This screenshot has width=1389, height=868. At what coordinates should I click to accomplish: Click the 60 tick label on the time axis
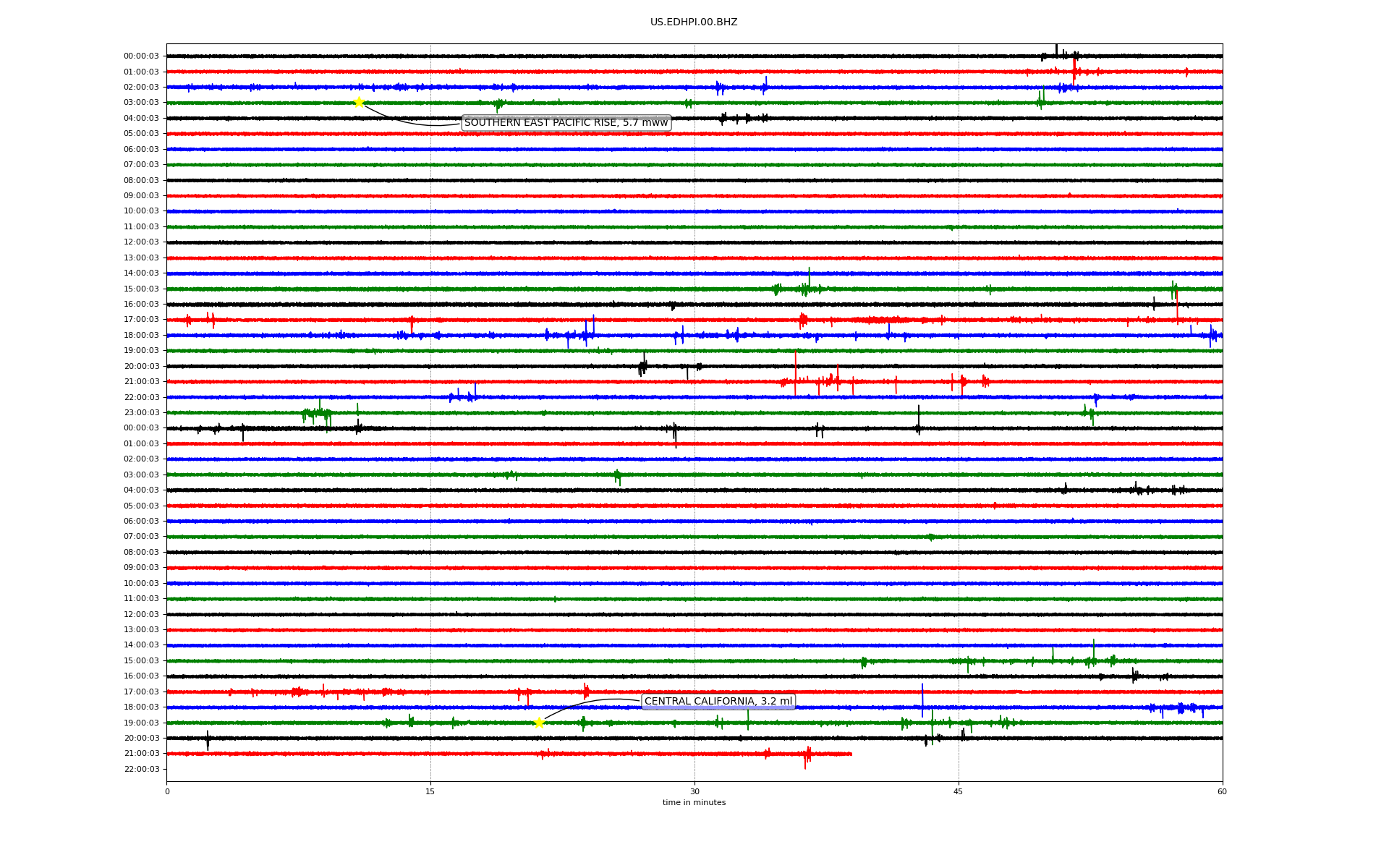click(1222, 791)
